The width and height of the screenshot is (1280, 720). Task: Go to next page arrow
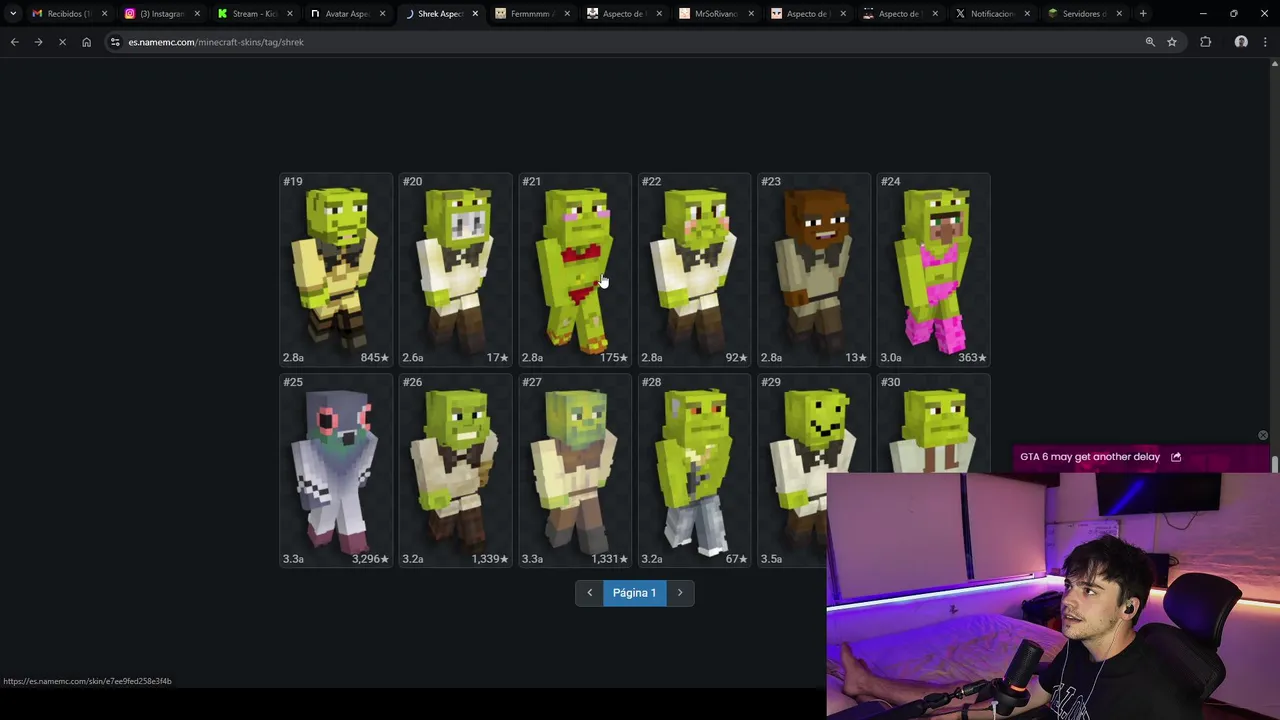(x=680, y=593)
